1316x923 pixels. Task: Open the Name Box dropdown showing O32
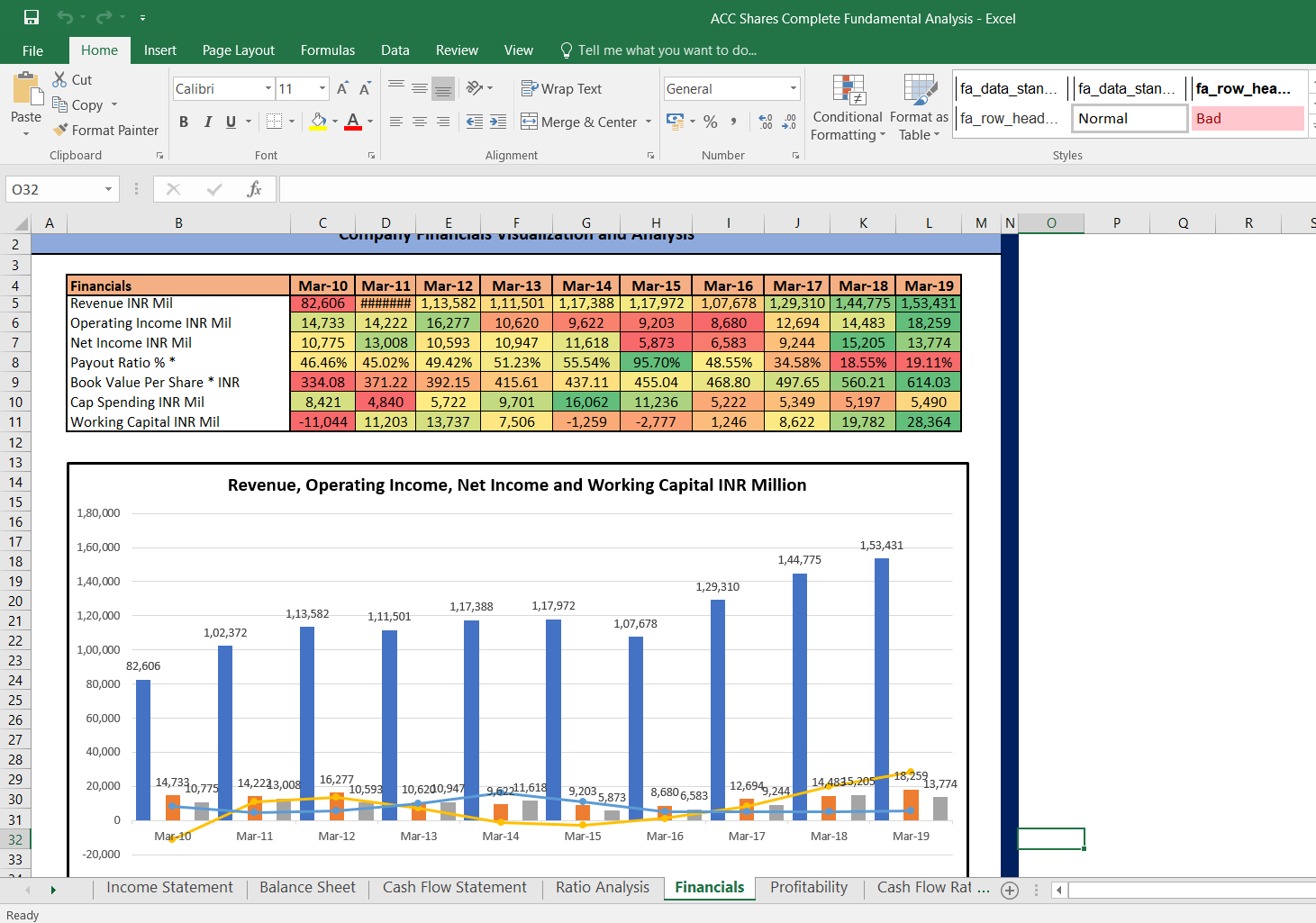pos(108,189)
